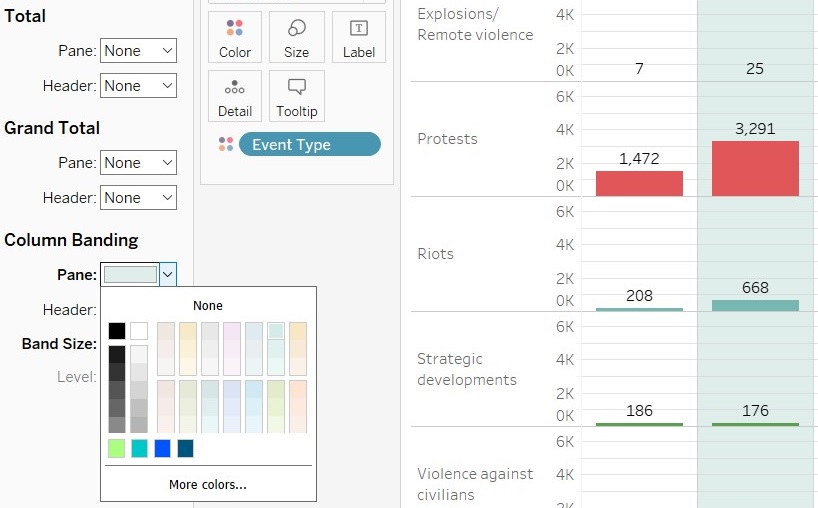Select the Event Type pill
The height and width of the screenshot is (508, 818).
pyautogui.click(x=309, y=145)
